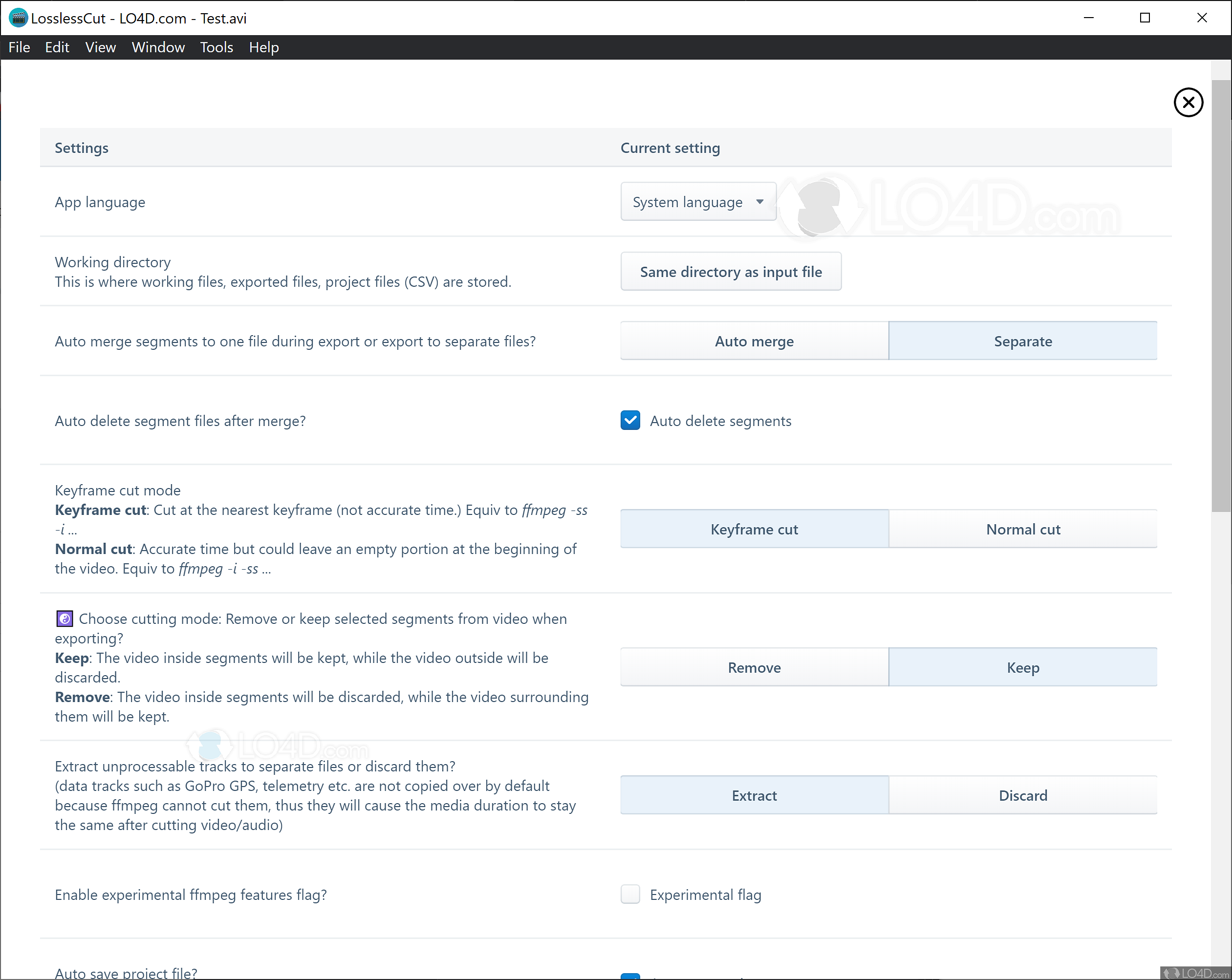
Task: Set cutting mode to Remove
Action: pyautogui.click(x=754, y=667)
